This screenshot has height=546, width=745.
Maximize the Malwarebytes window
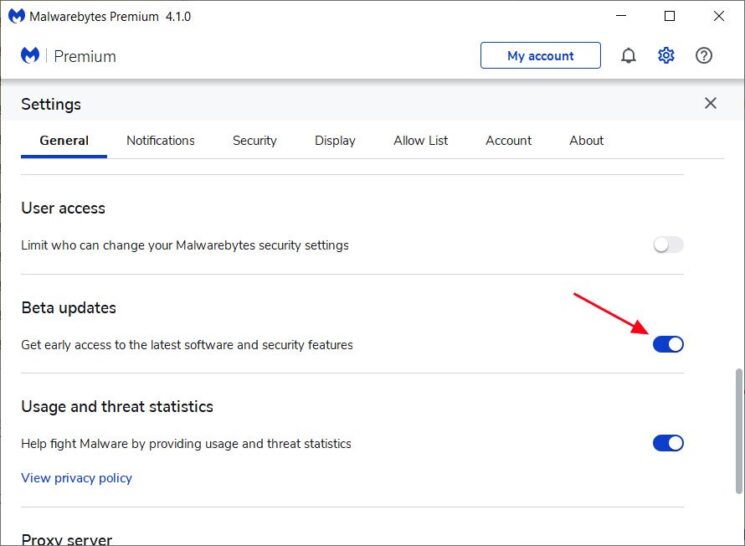click(x=669, y=16)
